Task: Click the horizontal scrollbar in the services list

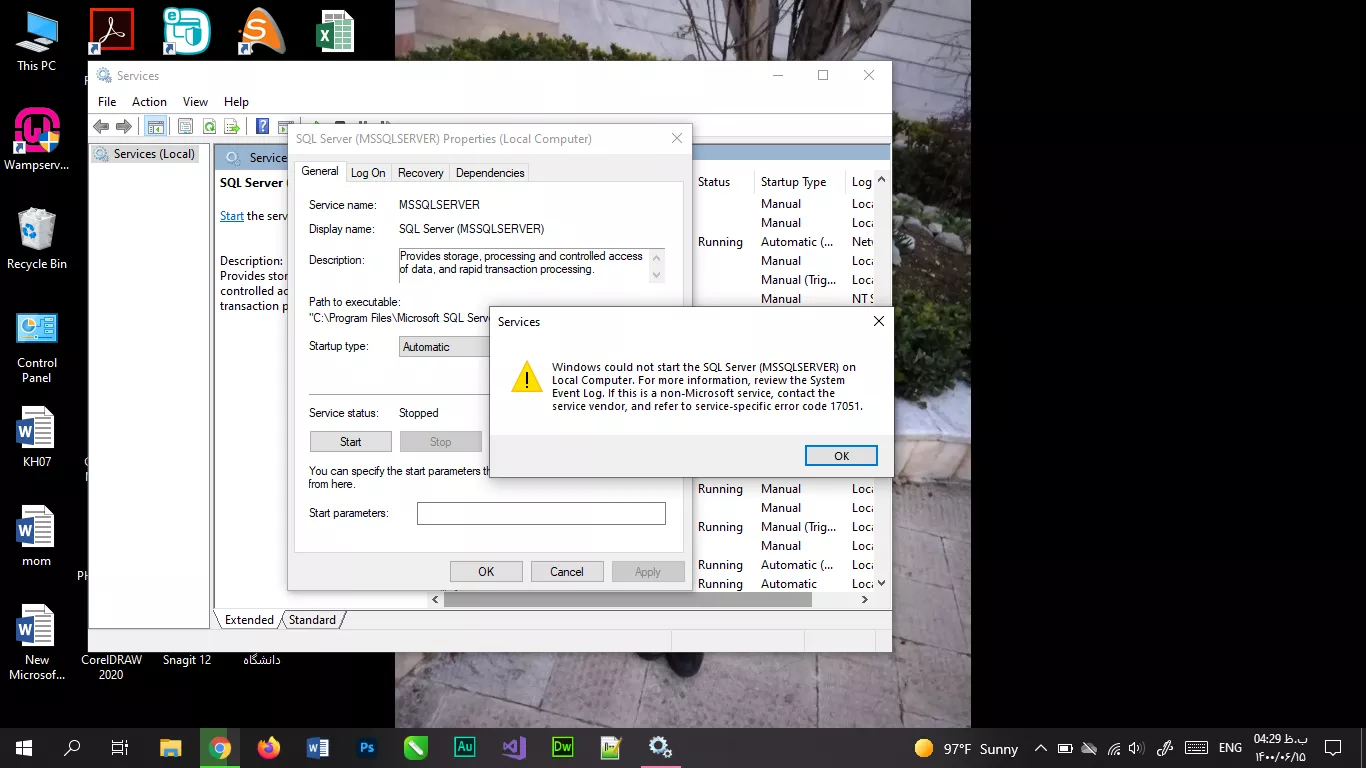Action: click(x=628, y=600)
